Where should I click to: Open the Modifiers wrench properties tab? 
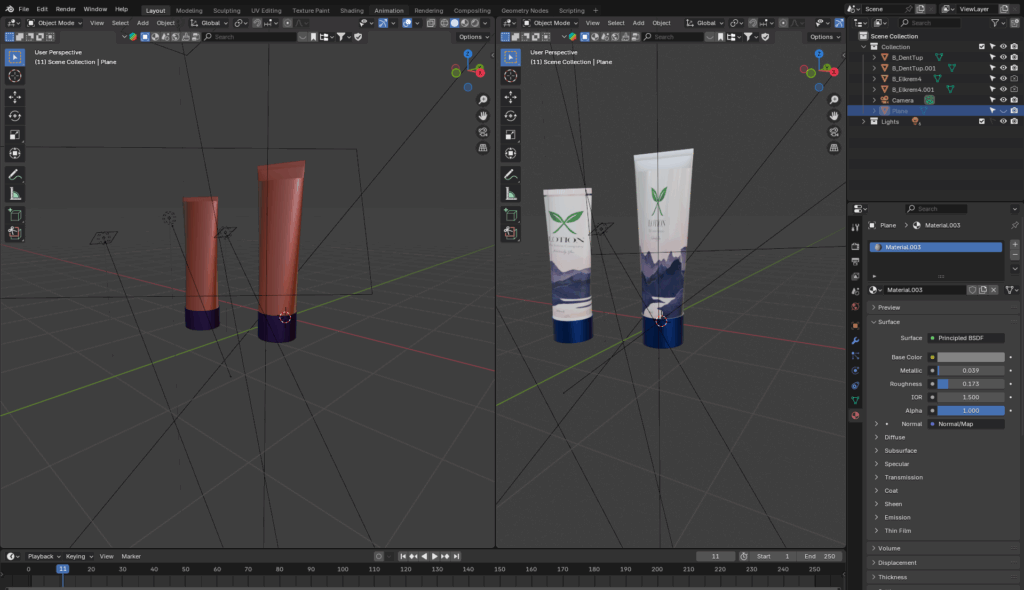point(855,341)
